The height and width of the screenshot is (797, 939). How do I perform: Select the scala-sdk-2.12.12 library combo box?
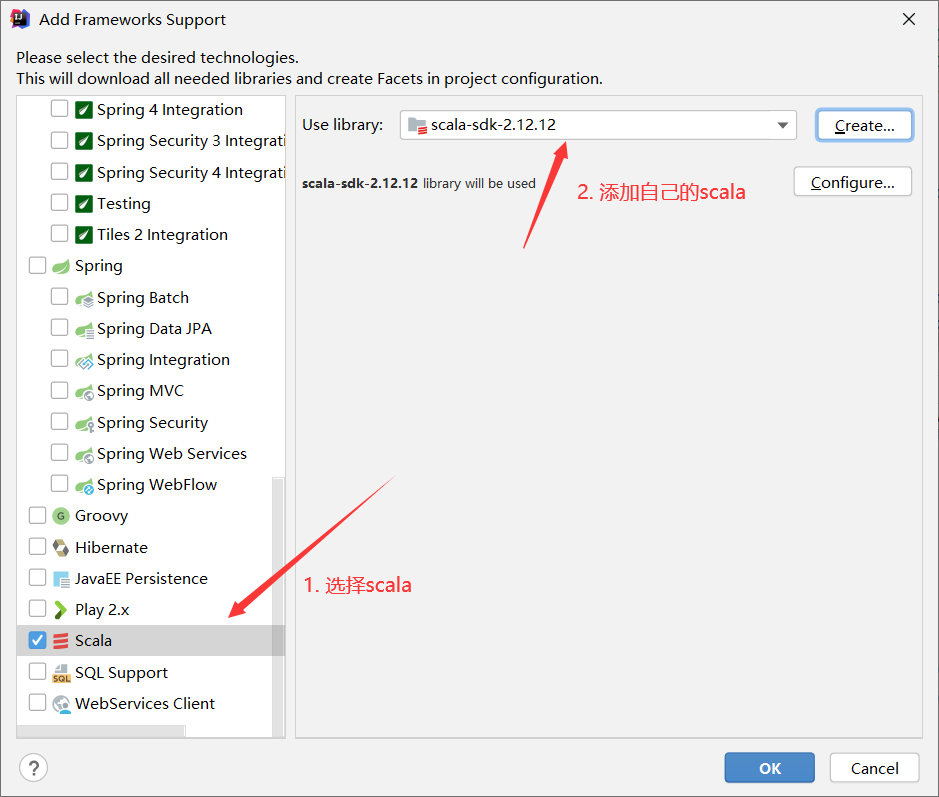tap(590, 125)
